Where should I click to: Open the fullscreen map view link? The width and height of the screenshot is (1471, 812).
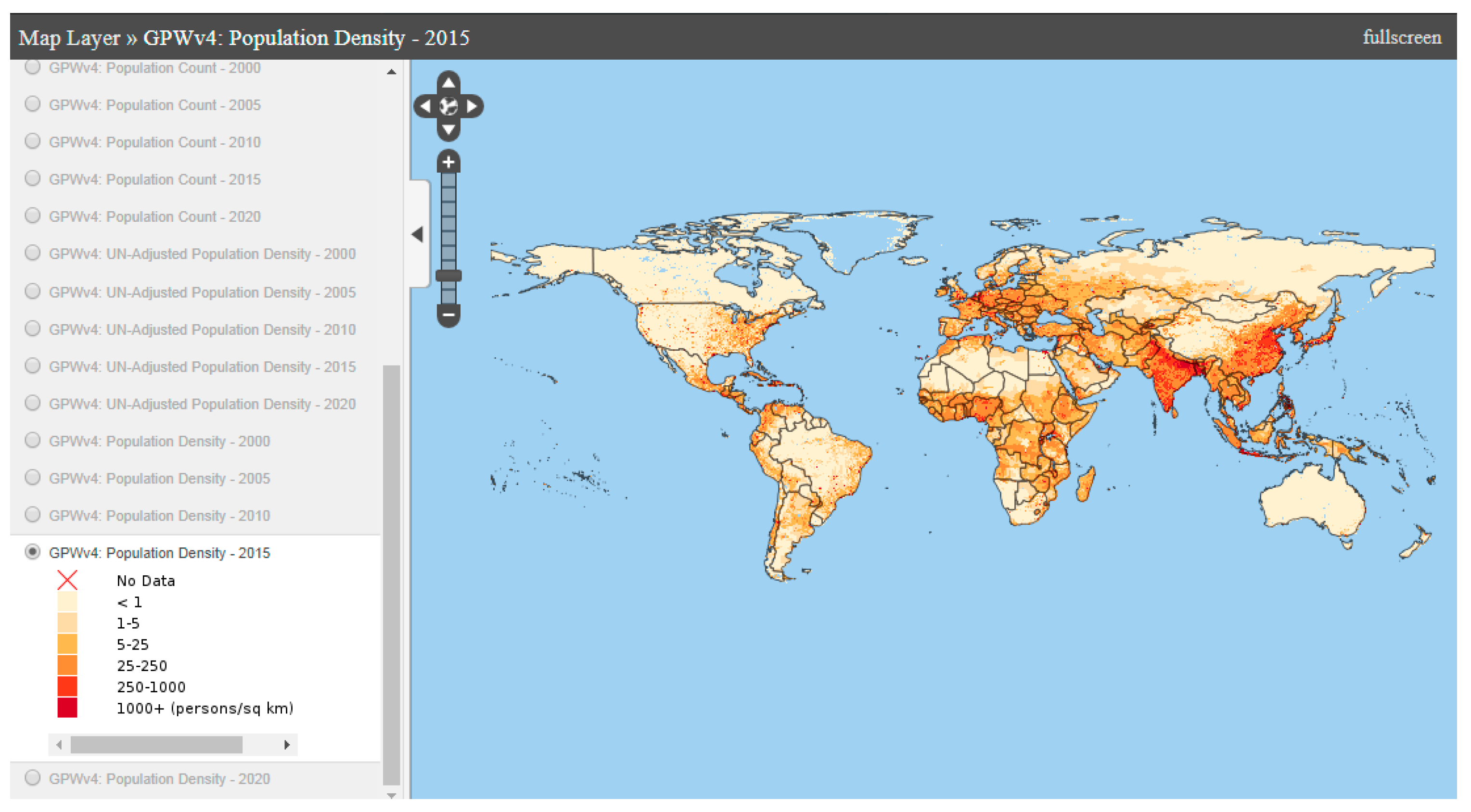(1402, 37)
